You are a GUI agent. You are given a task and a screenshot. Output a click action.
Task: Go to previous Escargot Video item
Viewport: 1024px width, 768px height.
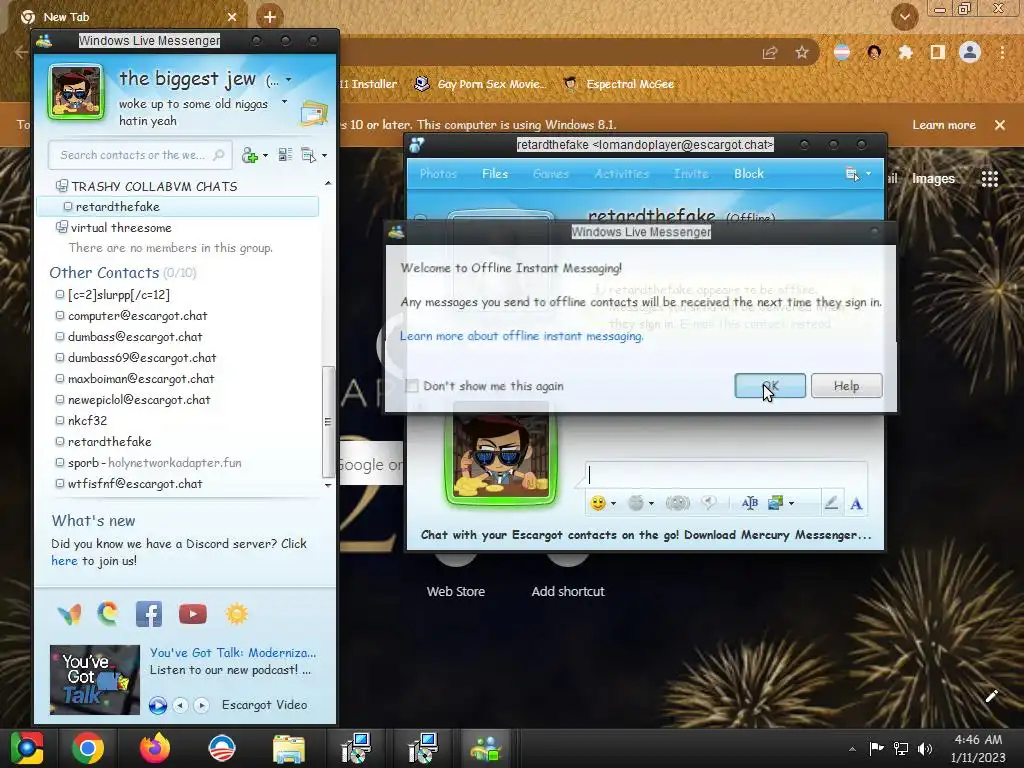click(x=180, y=705)
